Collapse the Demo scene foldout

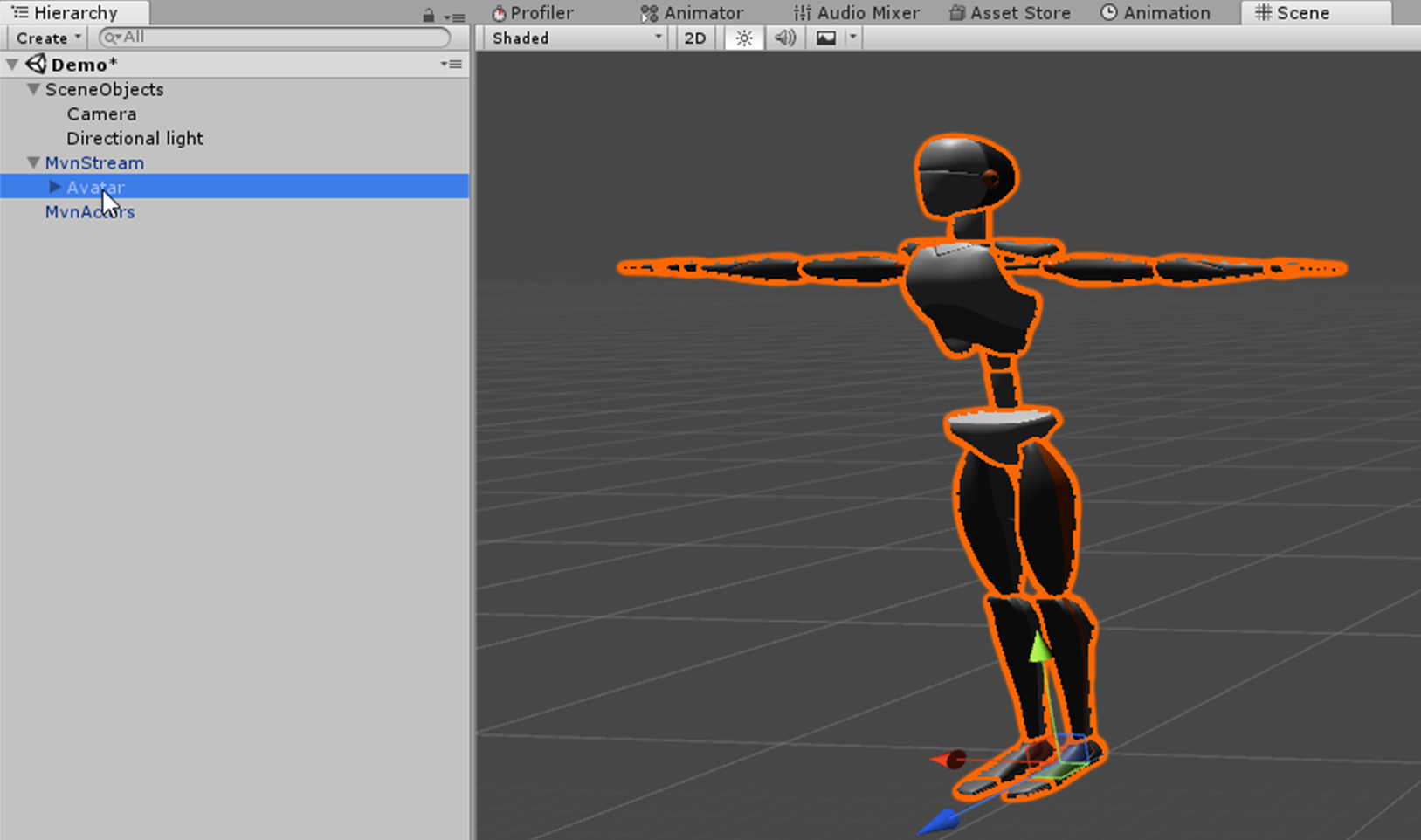[x=12, y=65]
